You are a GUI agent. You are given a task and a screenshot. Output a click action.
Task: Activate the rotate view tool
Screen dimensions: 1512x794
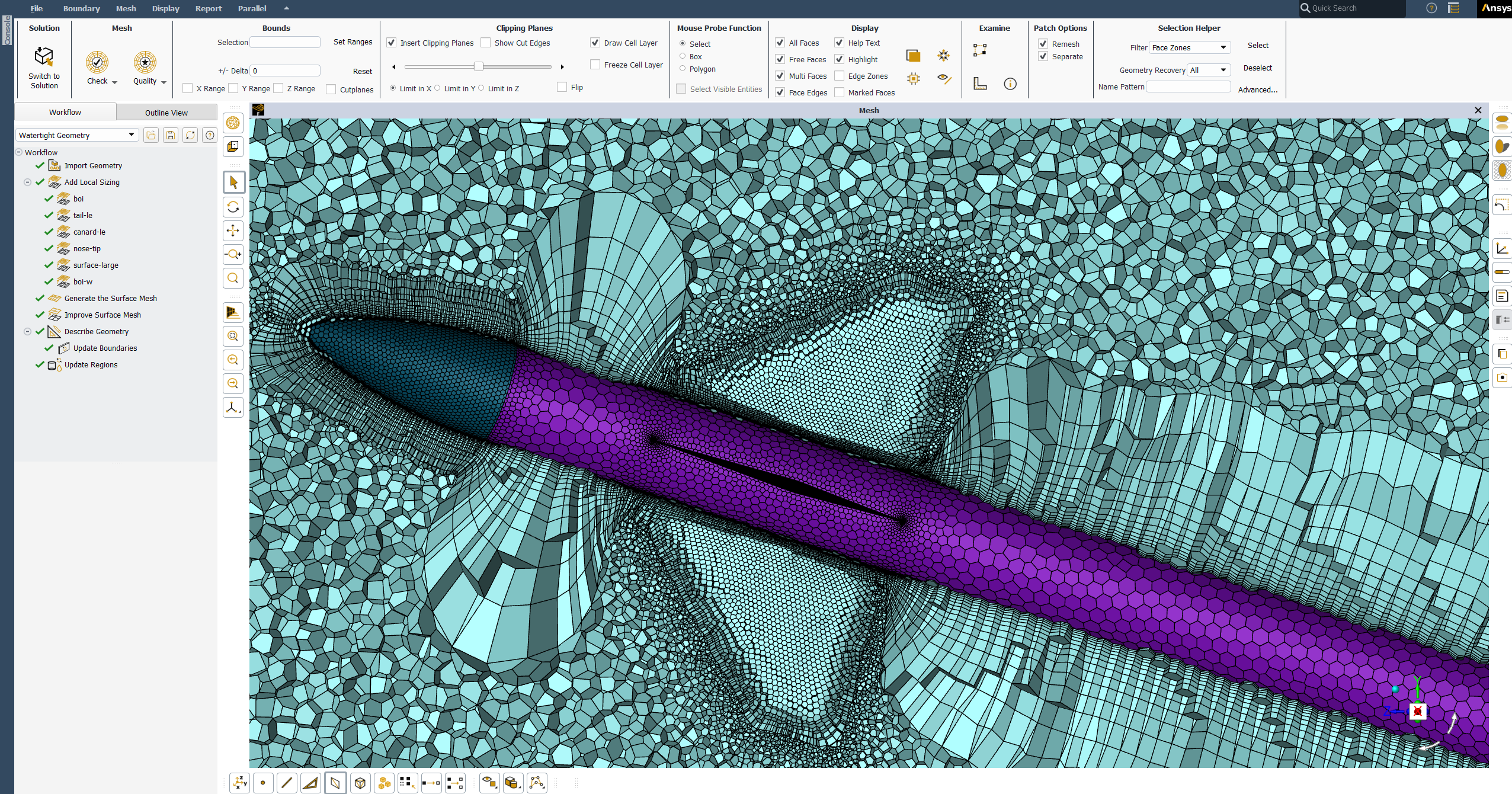click(x=233, y=207)
